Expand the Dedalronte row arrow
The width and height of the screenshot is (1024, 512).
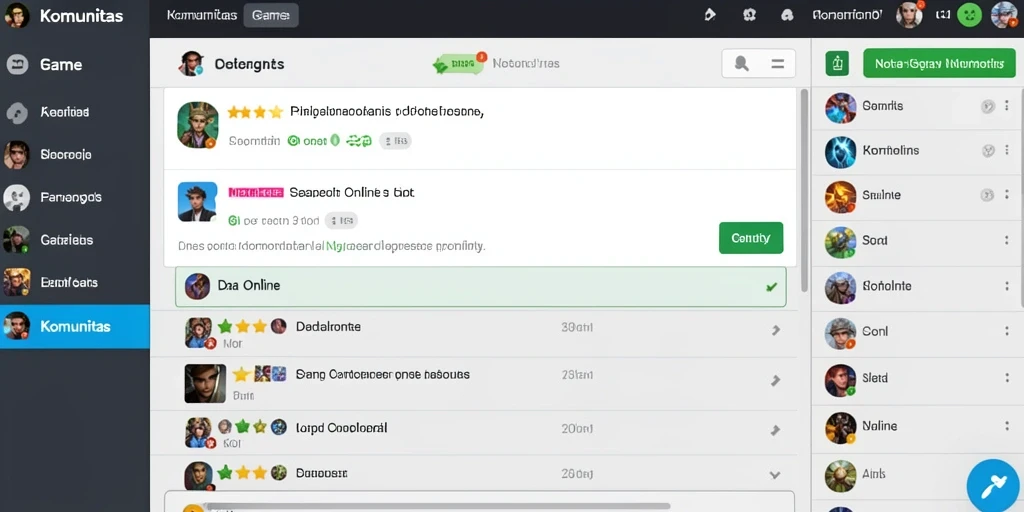coord(775,330)
